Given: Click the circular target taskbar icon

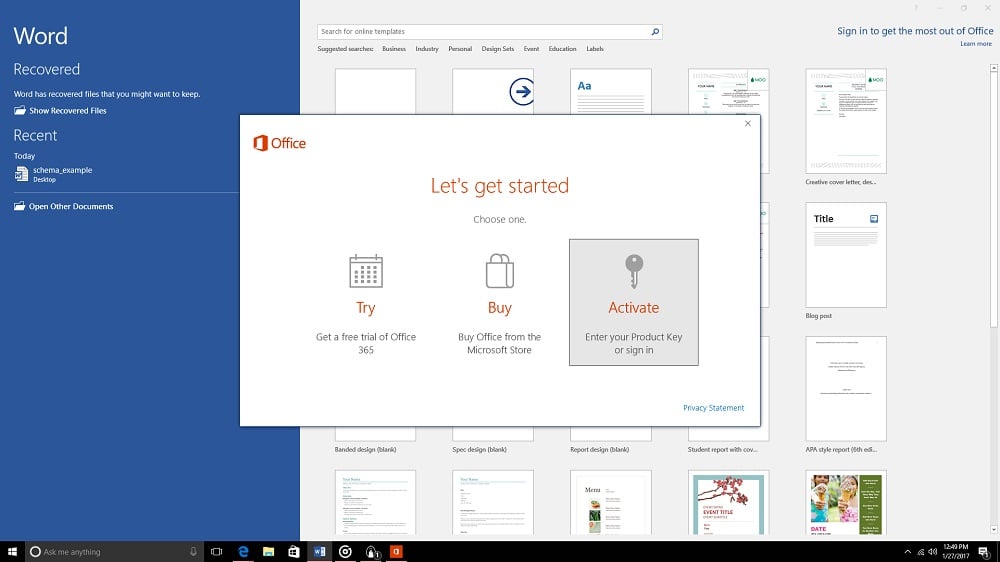Looking at the screenshot, I should 345,552.
